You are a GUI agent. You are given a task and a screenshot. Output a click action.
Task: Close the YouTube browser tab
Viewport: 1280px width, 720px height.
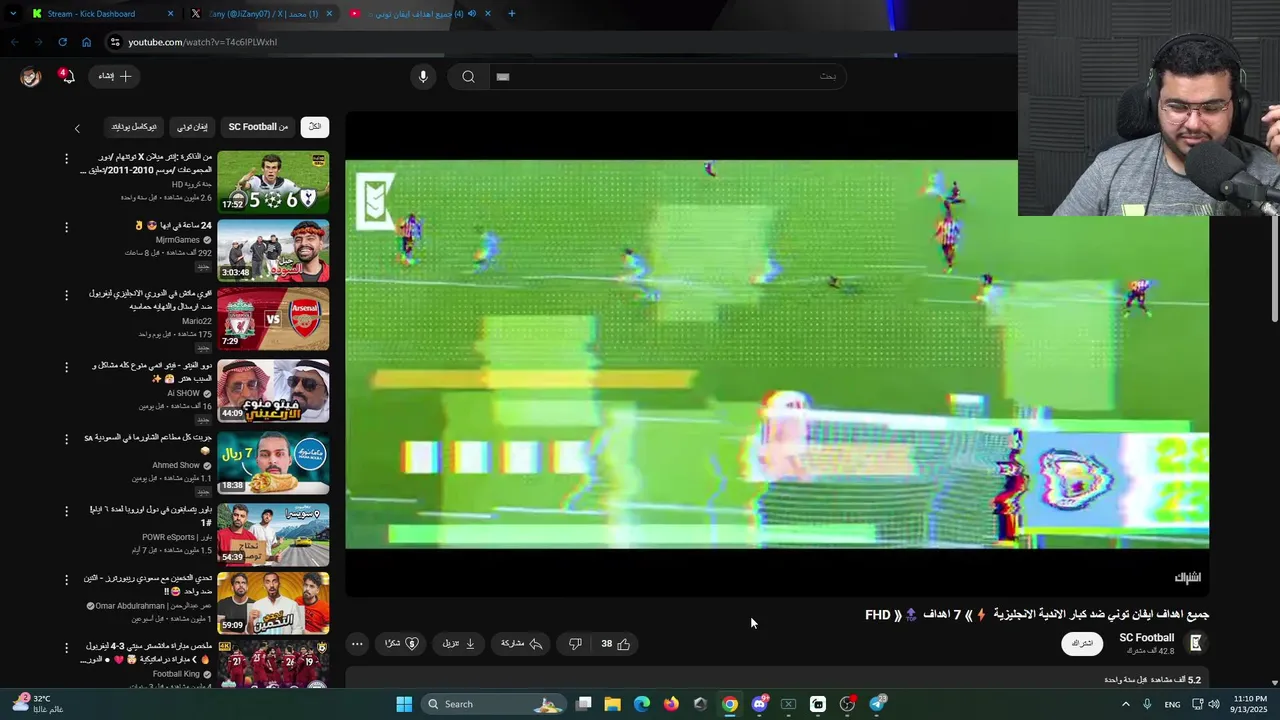(487, 14)
